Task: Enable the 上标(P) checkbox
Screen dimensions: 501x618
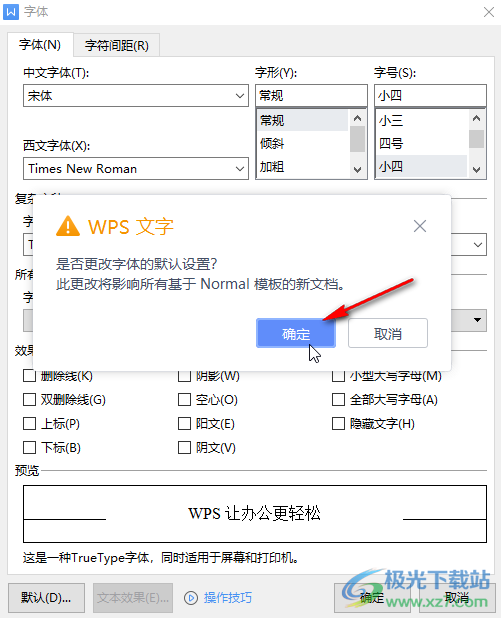Action: click(30, 424)
